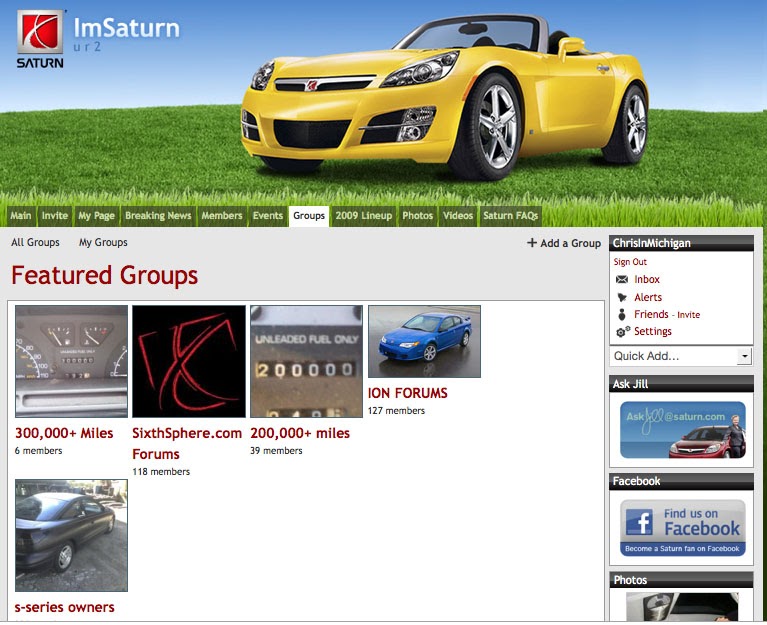Viewport: 767px width, 625px height.
Task: Open the 300,000+ Miles group link
Action: point(64,433)
